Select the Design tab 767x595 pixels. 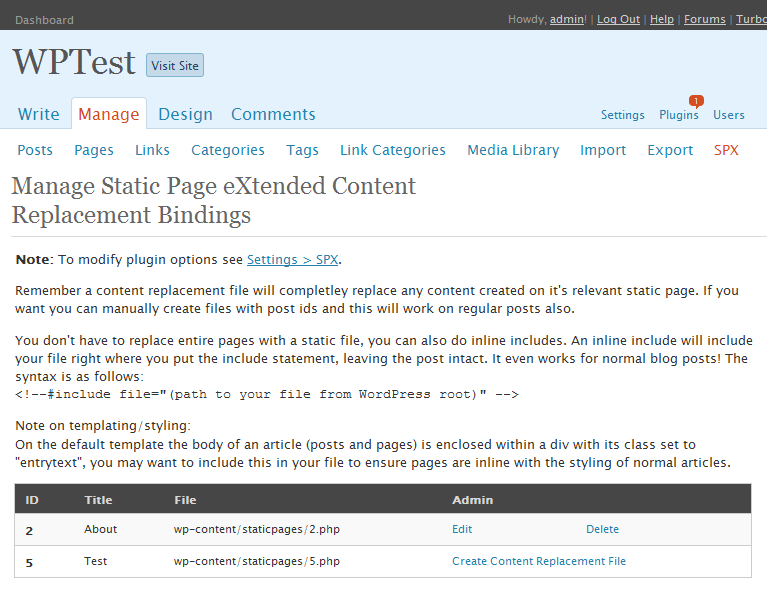[x=185, y=114]
